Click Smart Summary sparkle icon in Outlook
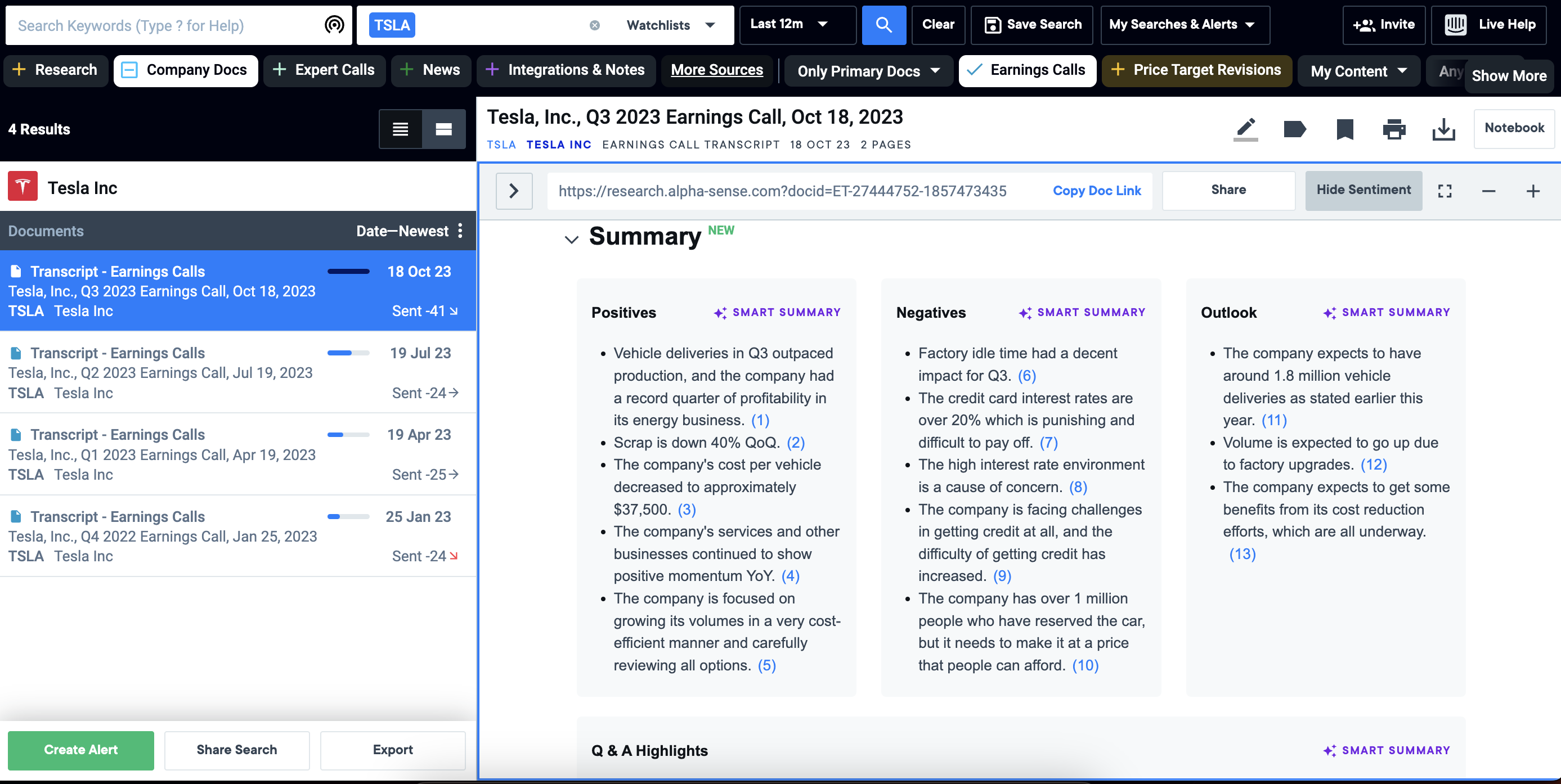The height and width of the screenshot is (784, 1561). point(1330,313)
